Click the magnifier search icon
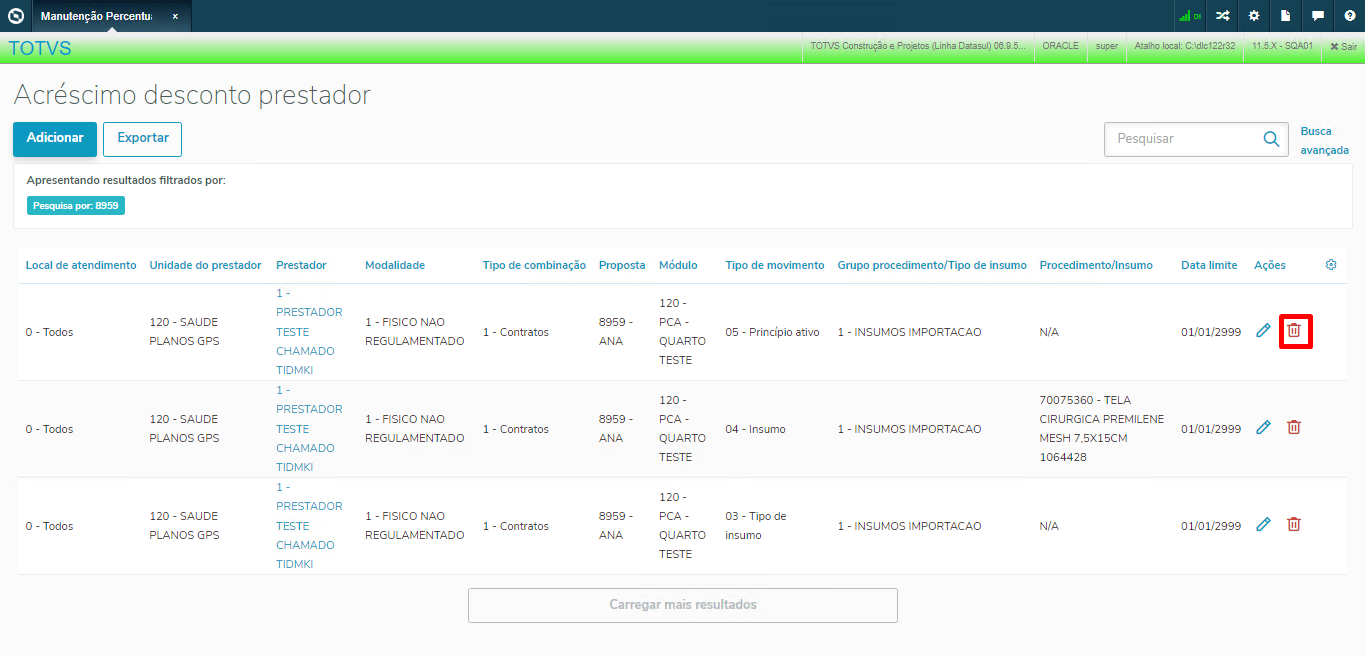This screenshot has width=1365, height=656. [1271, 139]
